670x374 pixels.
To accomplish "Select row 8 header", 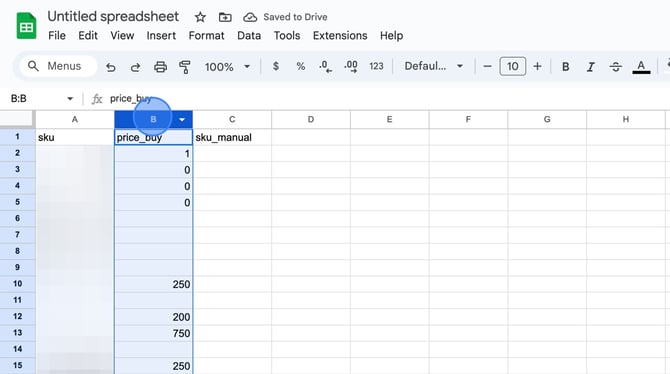I will [18, 251].
